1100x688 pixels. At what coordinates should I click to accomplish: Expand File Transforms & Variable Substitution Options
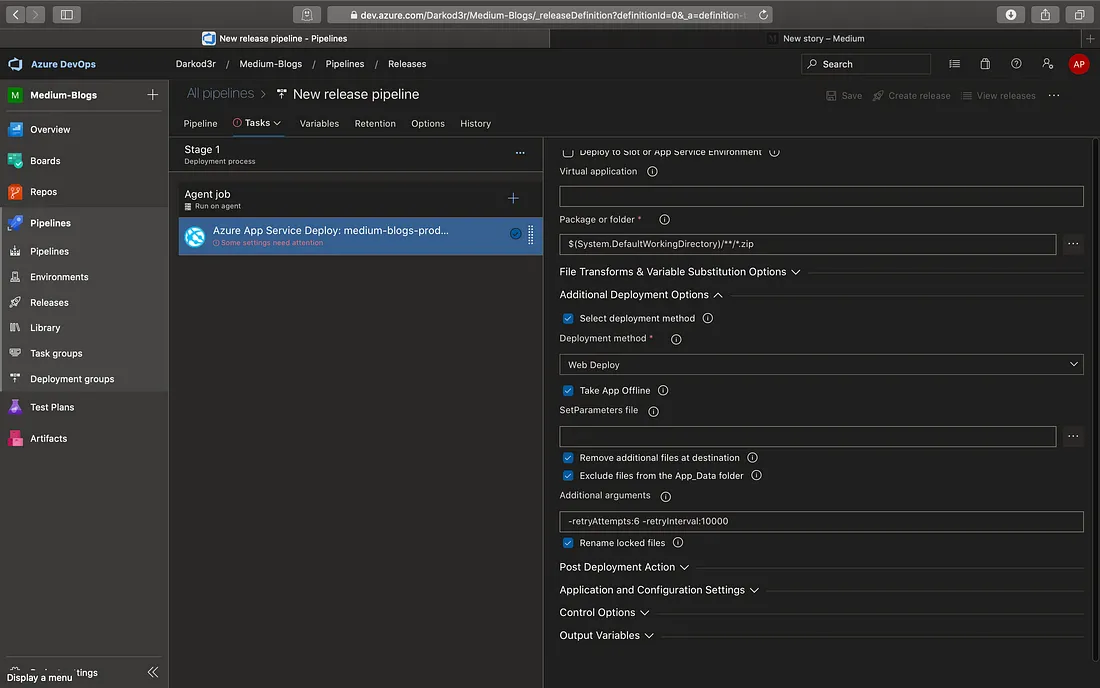[679, 272]
